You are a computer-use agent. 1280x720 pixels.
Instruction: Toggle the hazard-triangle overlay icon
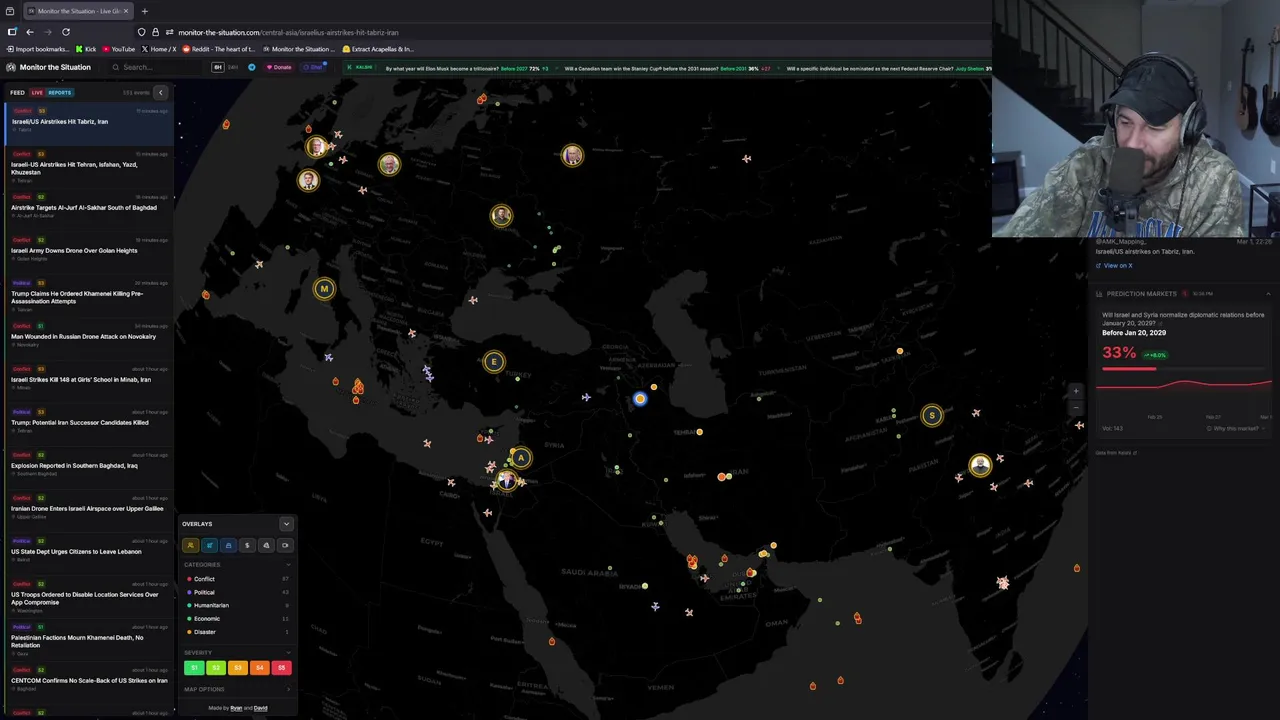click(266, 545)
